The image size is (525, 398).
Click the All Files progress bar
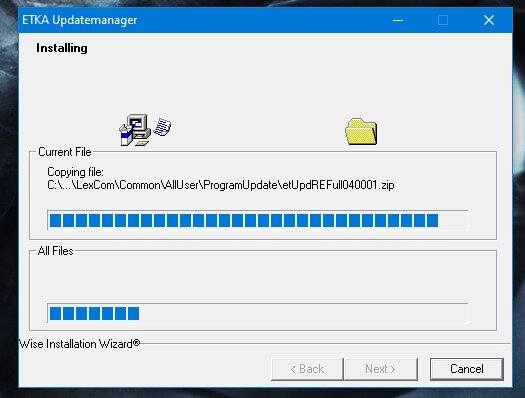[257, 313]
